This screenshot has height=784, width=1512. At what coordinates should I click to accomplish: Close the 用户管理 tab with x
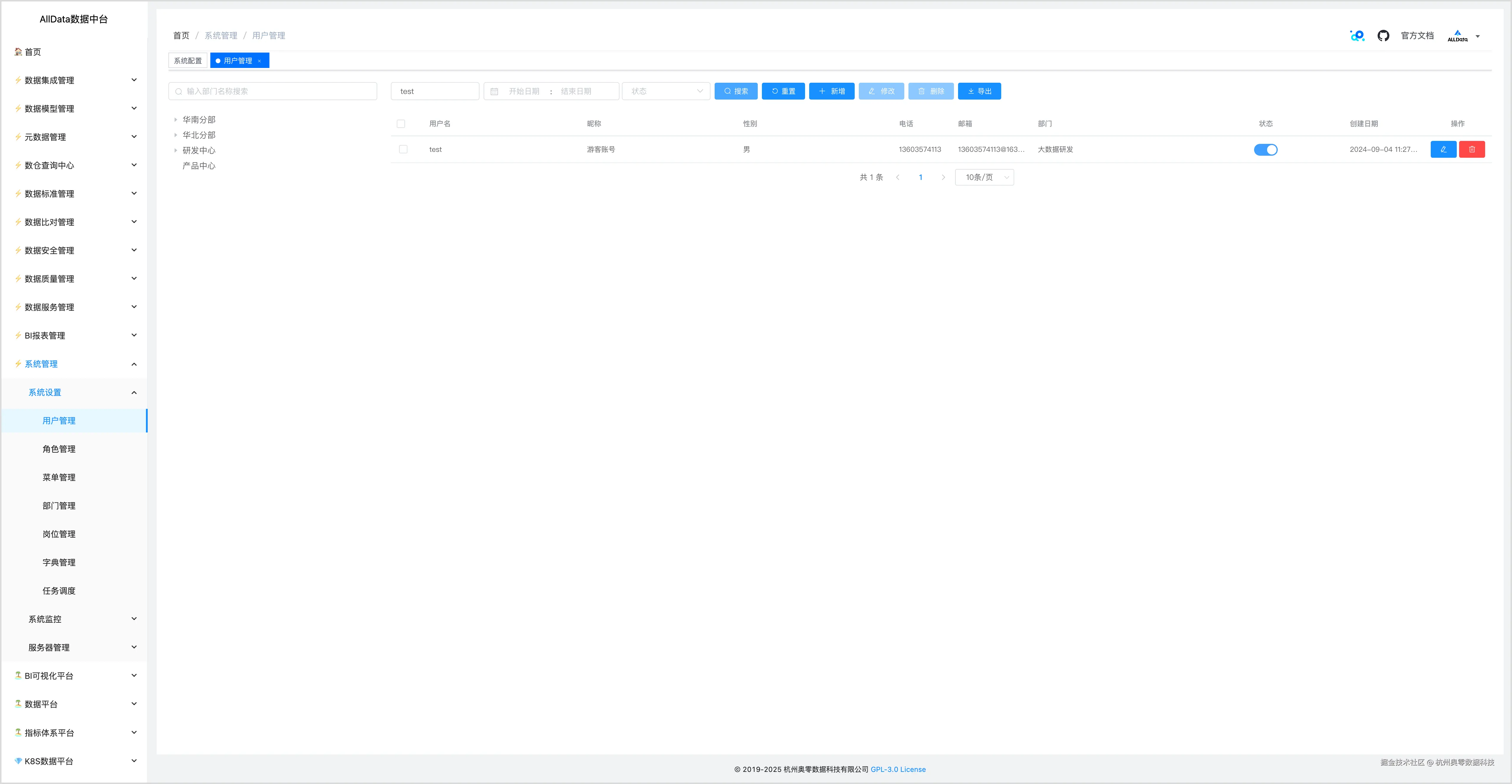click(x=259, y=61)
